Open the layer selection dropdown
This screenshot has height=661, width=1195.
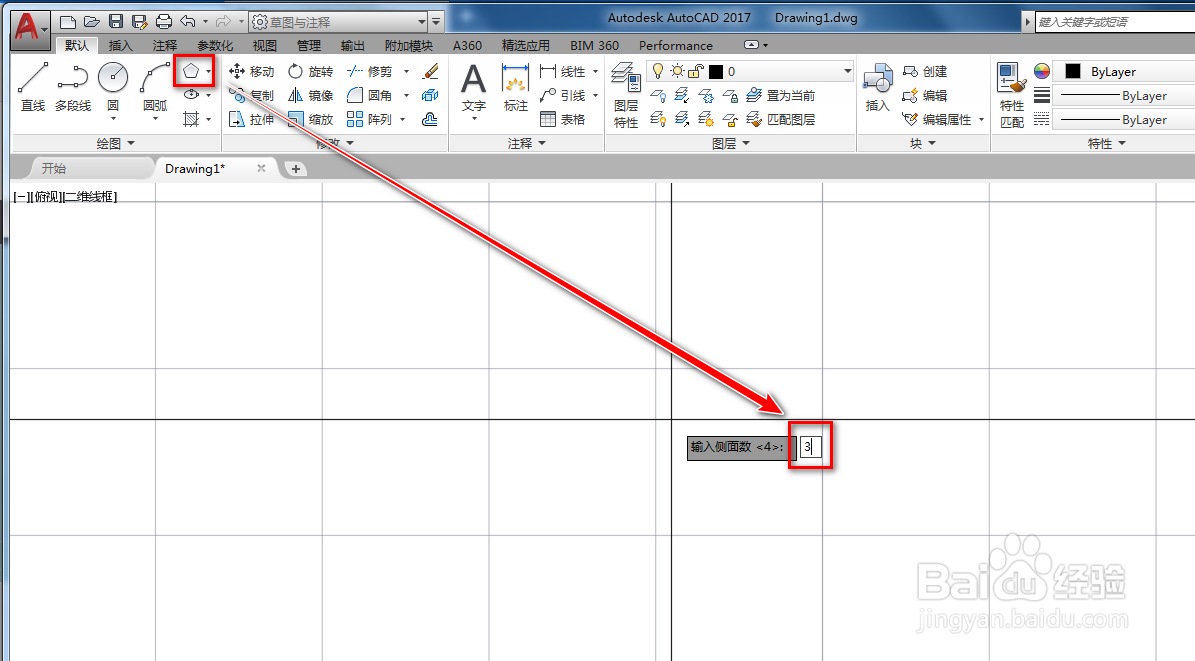click(847, 71)
